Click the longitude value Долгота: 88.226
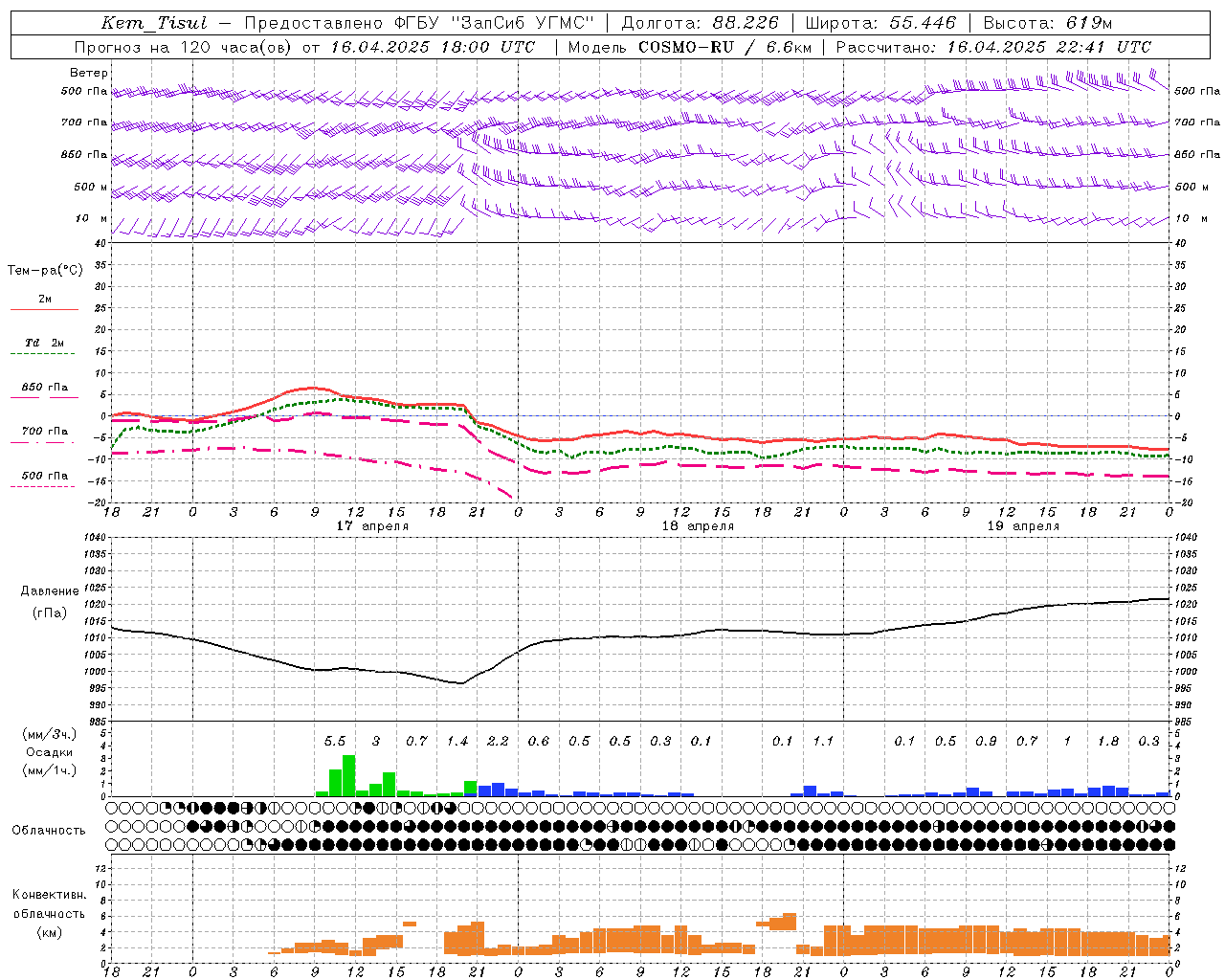The height and width of the screenshot is (980, 1225). (701, 23)
